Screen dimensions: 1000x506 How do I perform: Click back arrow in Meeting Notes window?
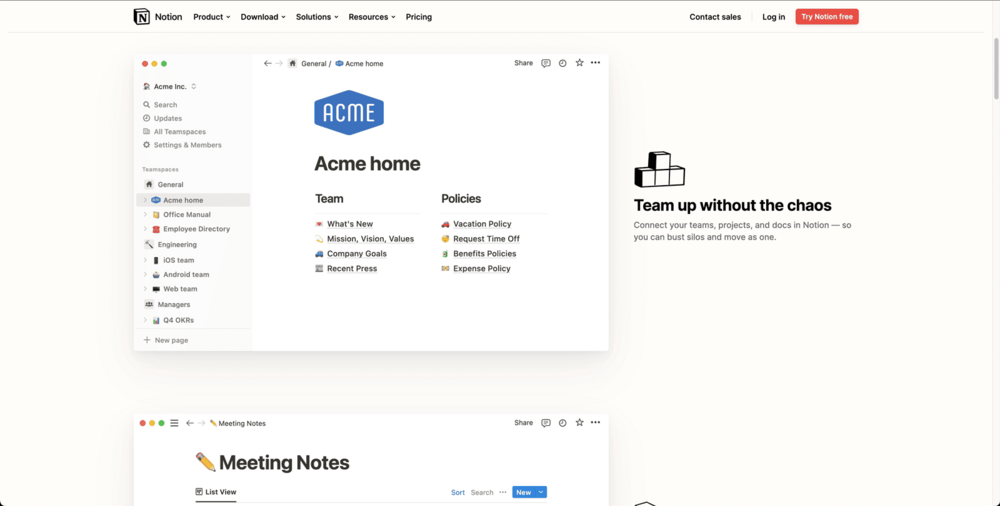(189, 423)
